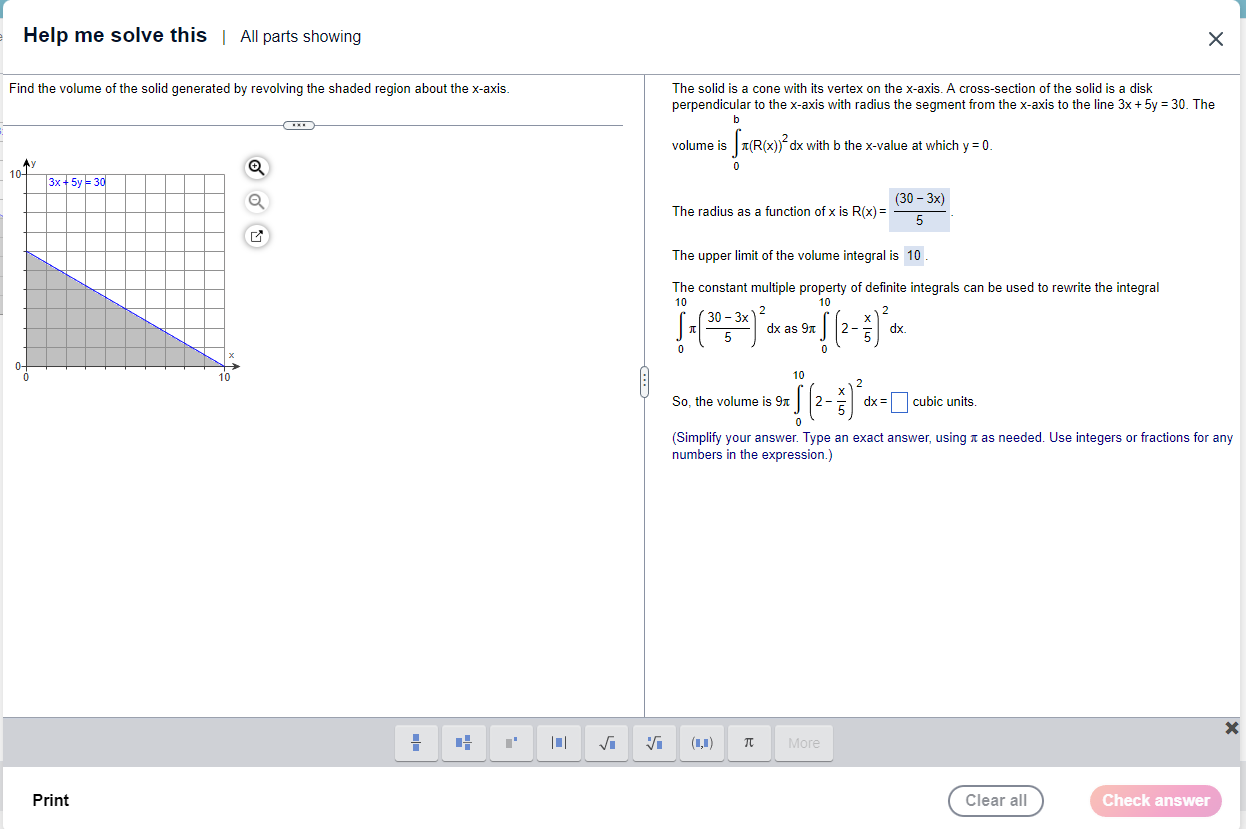Click Print at the bottom left
Image resolution: width=1246 pixels, height=829 pixels.
(x=50, y=800)
